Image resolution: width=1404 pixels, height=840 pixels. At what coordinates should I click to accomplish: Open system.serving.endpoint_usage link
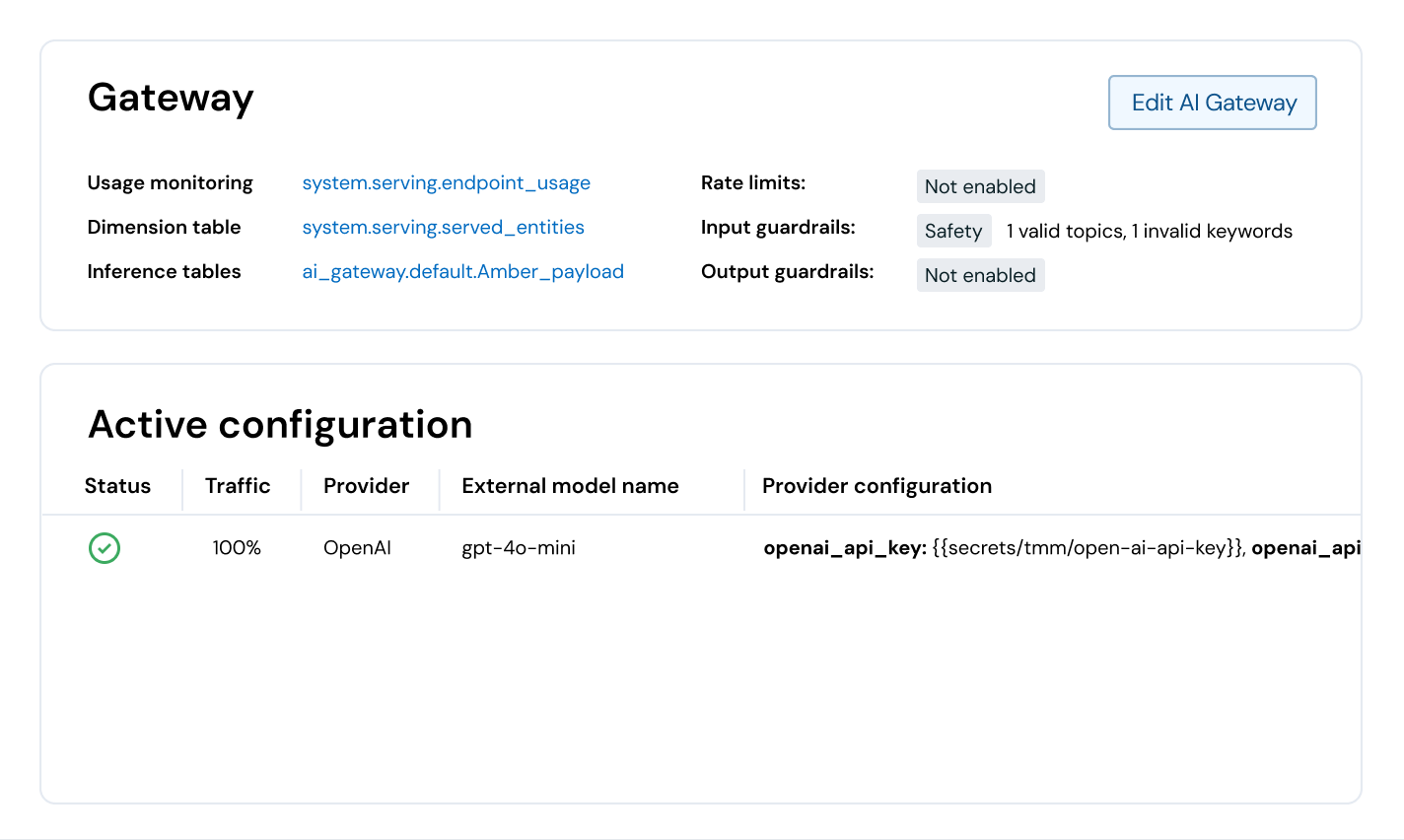446,183
